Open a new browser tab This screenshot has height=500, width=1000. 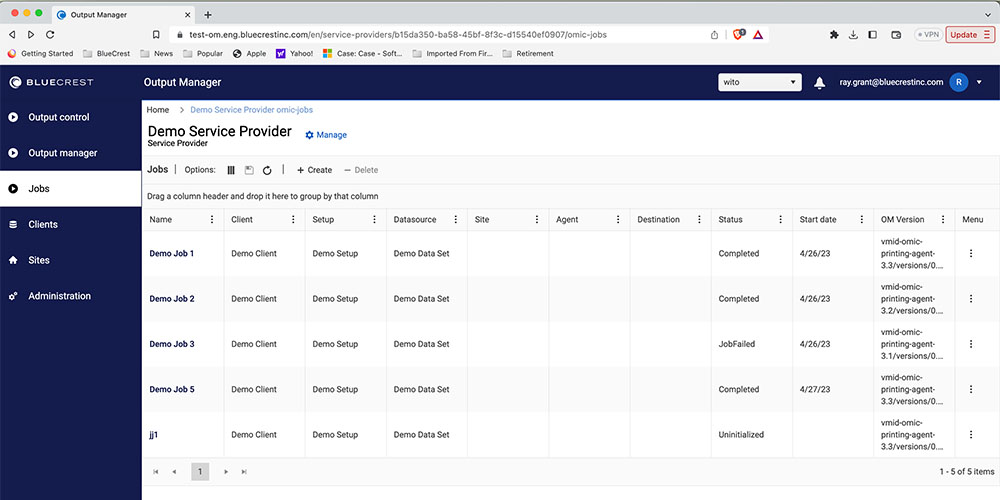pos(207,15)
